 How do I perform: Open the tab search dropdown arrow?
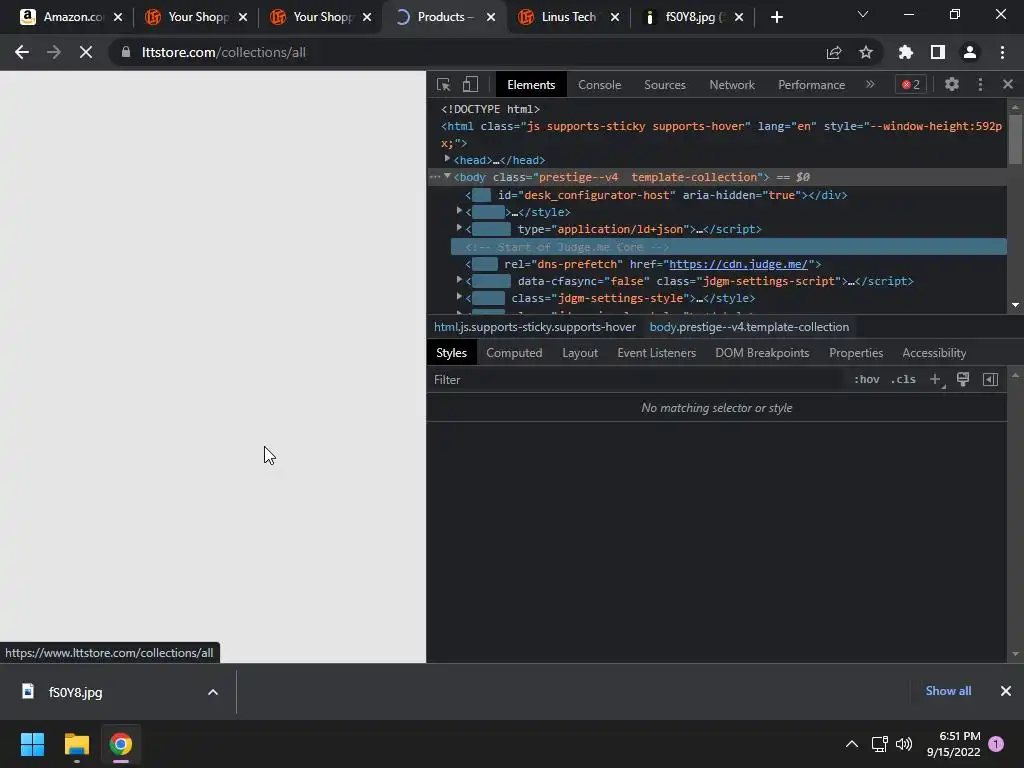pyautogui.click(x=862, y=14)
